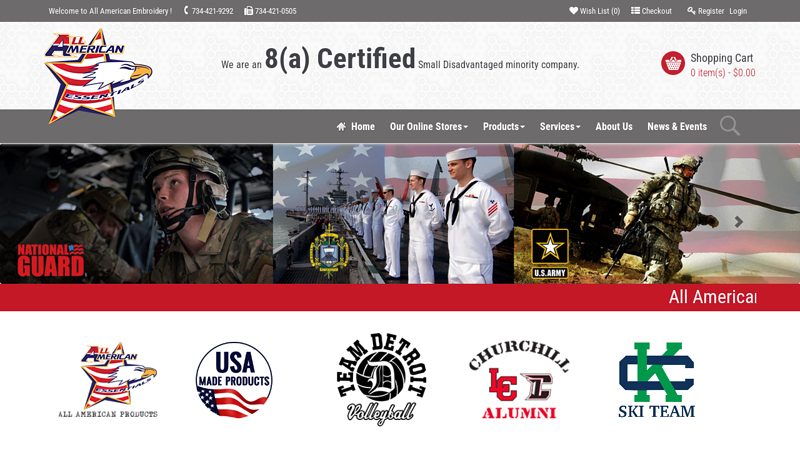The width and height of the screenshot is (800, 450).
Task: Click the fax machine icon
Action: pyautogui.click(x=248, y=10)
